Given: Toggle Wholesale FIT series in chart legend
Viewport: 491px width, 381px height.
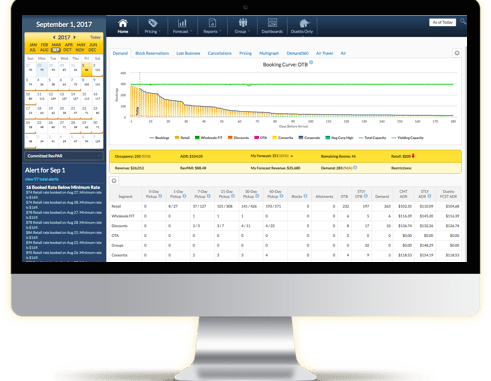Looking at the screenshot, I should [x=208, y=138].
